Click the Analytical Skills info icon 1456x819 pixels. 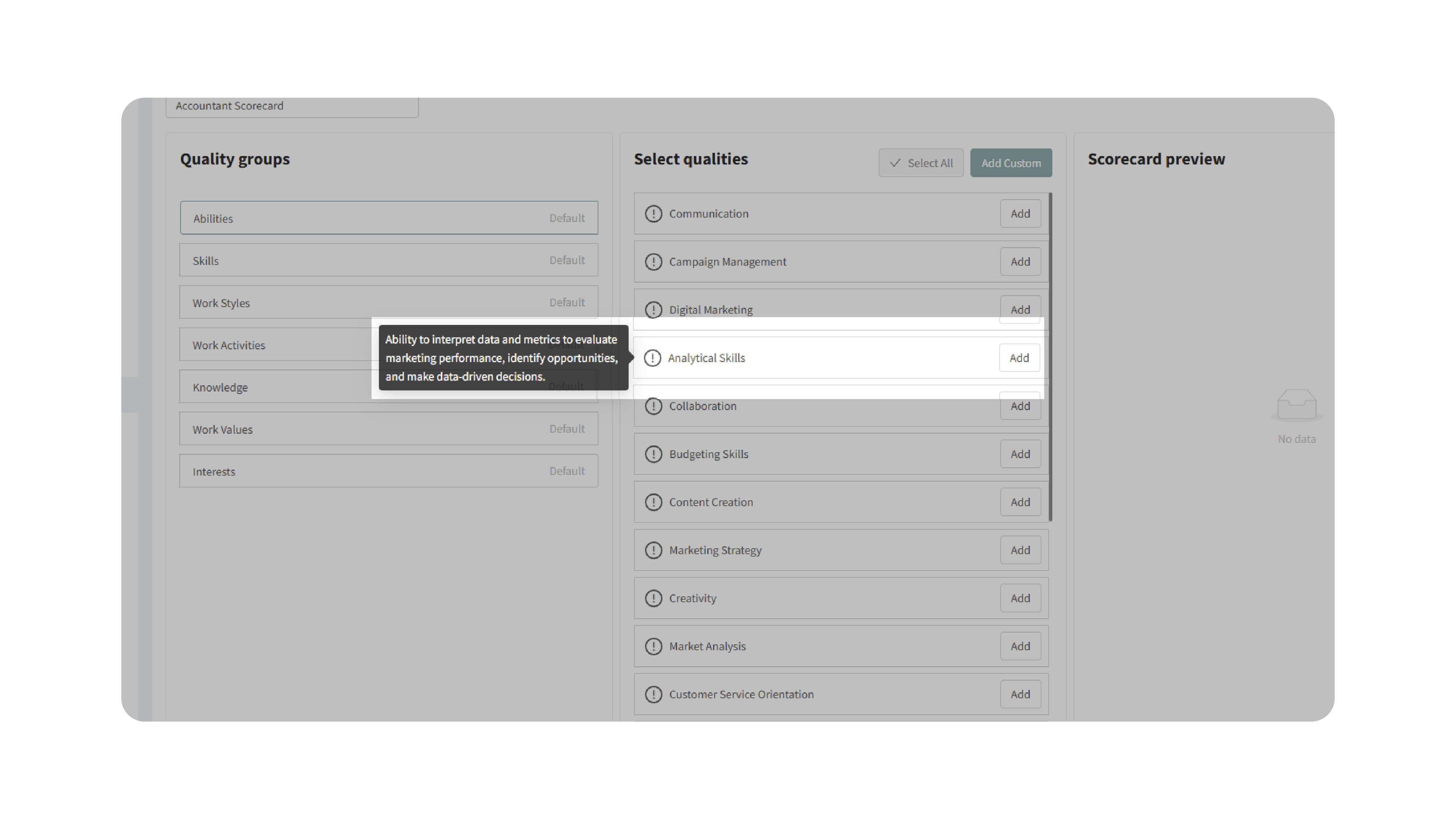[652, 358]
